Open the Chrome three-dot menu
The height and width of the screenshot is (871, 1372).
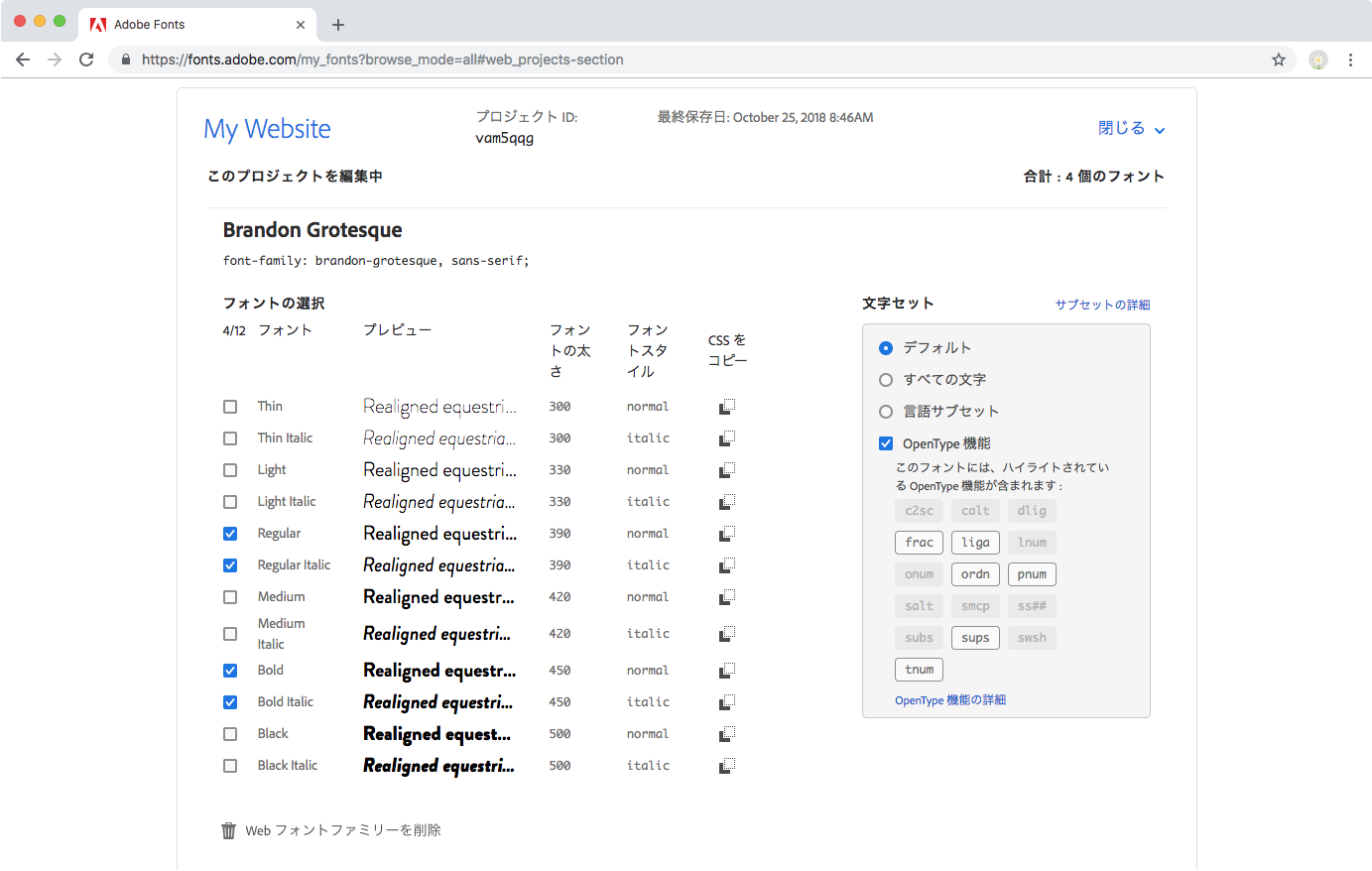point(1350,60)
